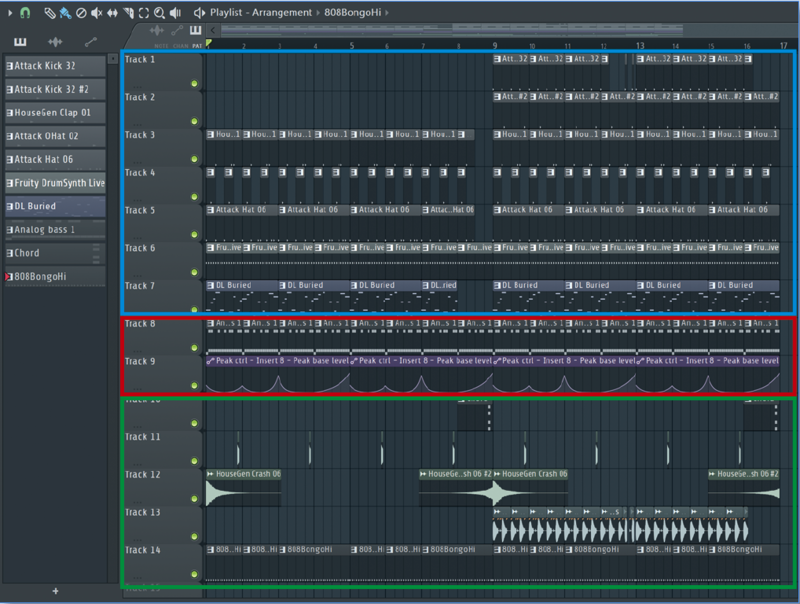Screen dimensions: 800x604
Task: Select Fruity DrumSynth Live pattern
Action: point(55,183)
